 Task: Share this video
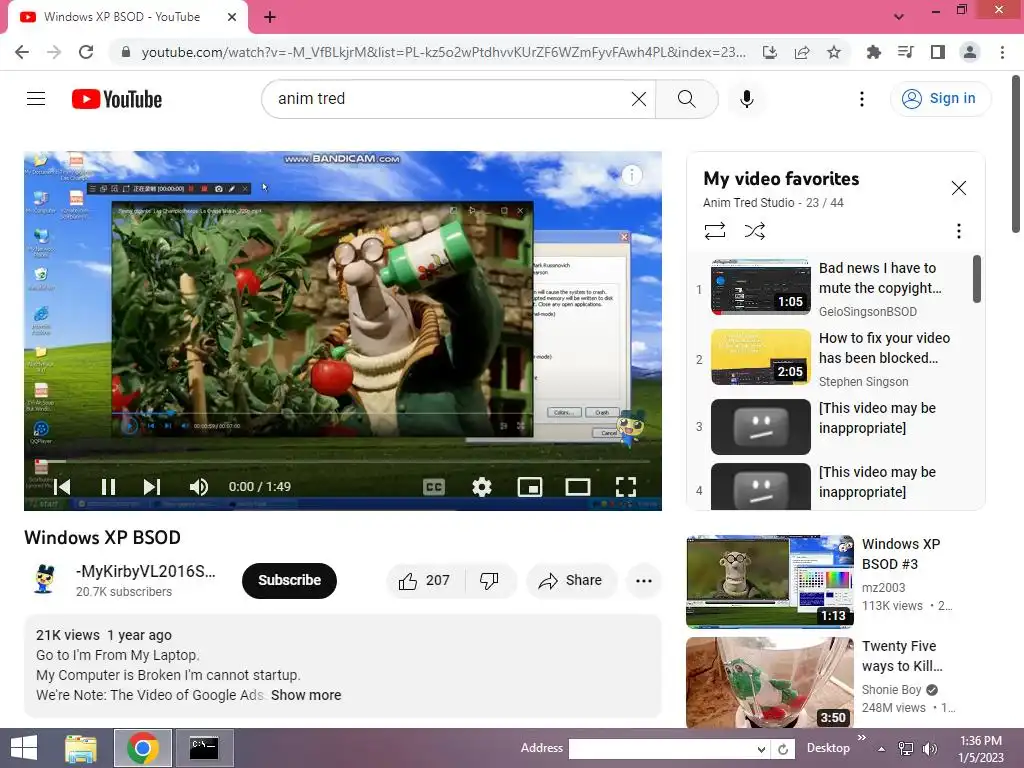tap(570, 580)
